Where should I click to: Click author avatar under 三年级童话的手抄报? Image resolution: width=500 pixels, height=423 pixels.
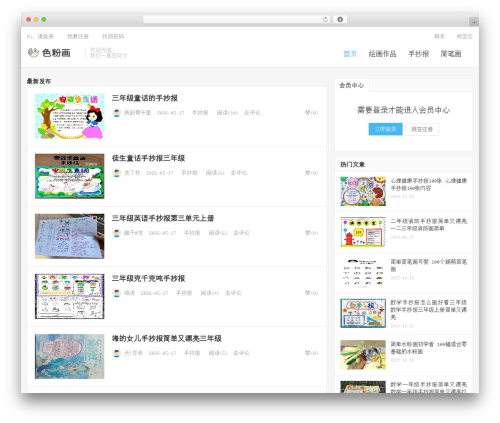116,113
